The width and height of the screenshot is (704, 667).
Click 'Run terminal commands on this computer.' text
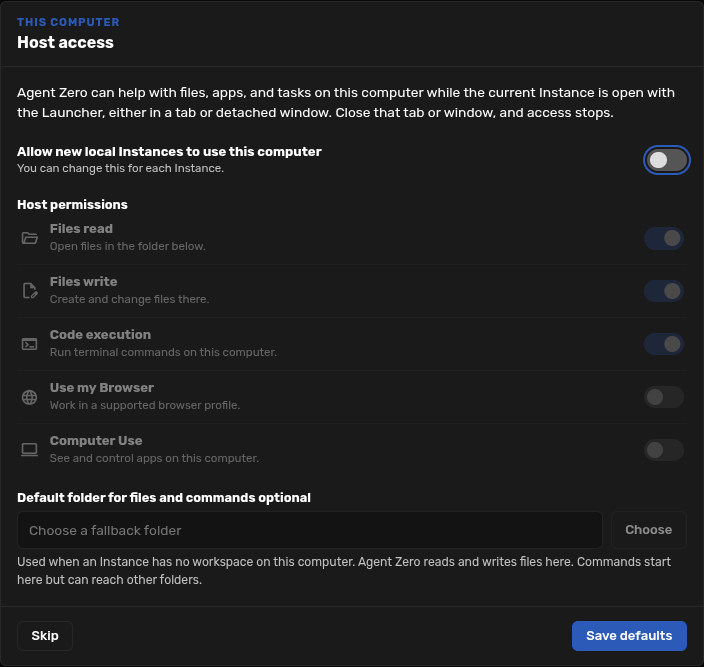tap(163, 352)
